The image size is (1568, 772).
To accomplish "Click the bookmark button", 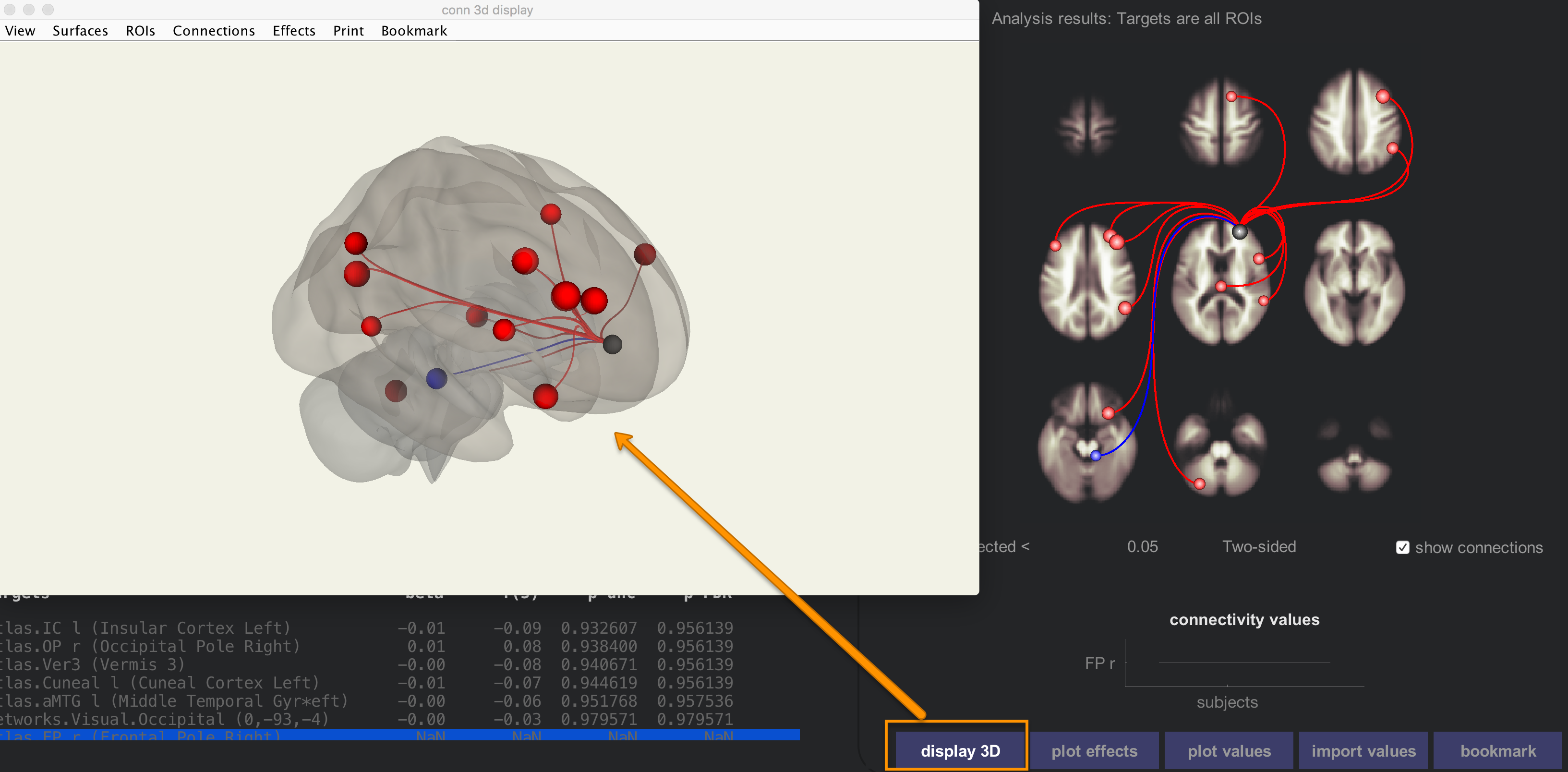I will click(1498, 751).
